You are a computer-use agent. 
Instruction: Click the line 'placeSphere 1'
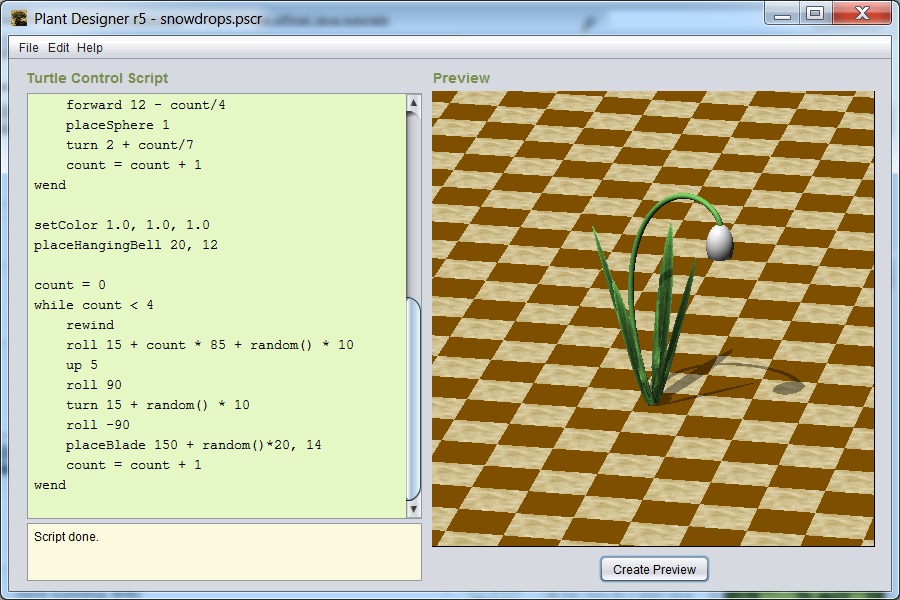click(x=117, y=125)
